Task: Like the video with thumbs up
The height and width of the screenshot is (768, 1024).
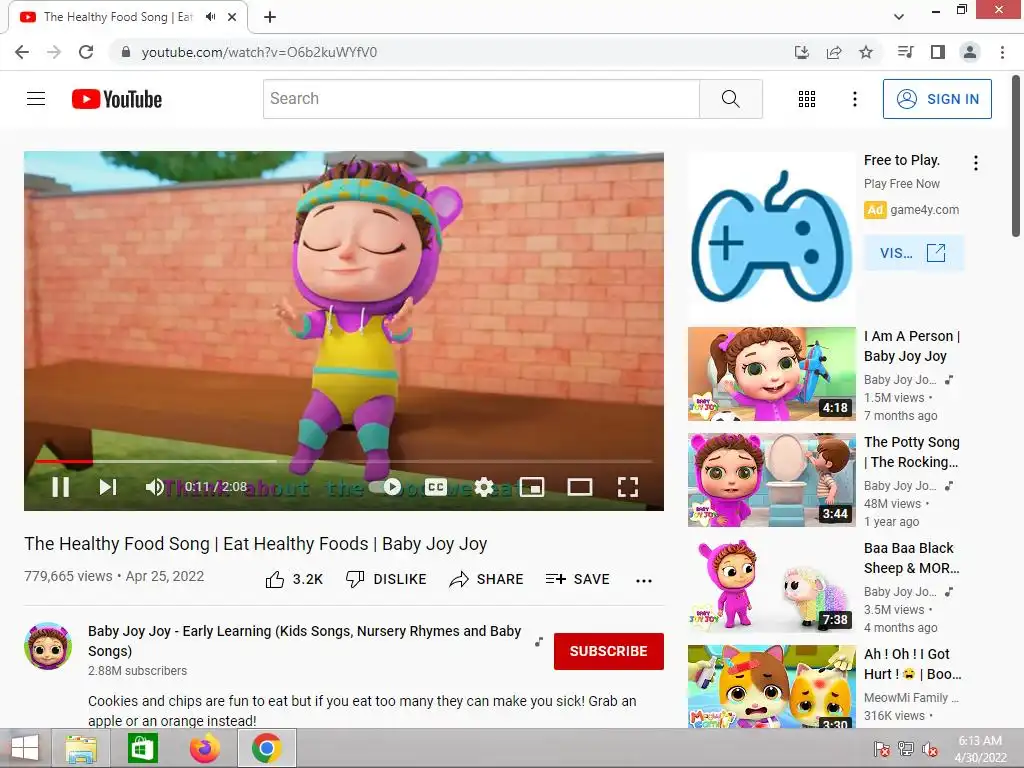Action: 294,579
